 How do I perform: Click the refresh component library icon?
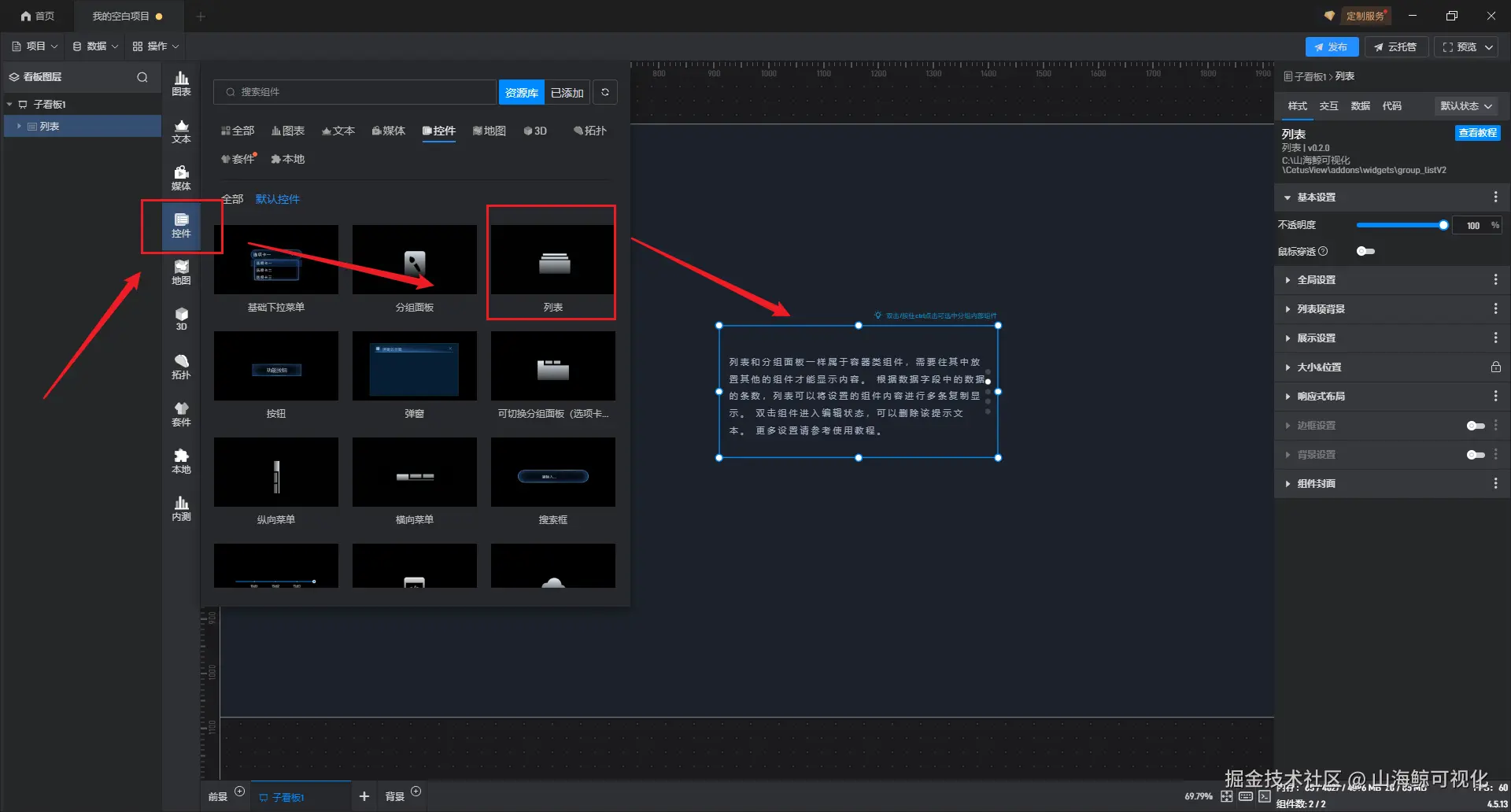tap(605, 92)
